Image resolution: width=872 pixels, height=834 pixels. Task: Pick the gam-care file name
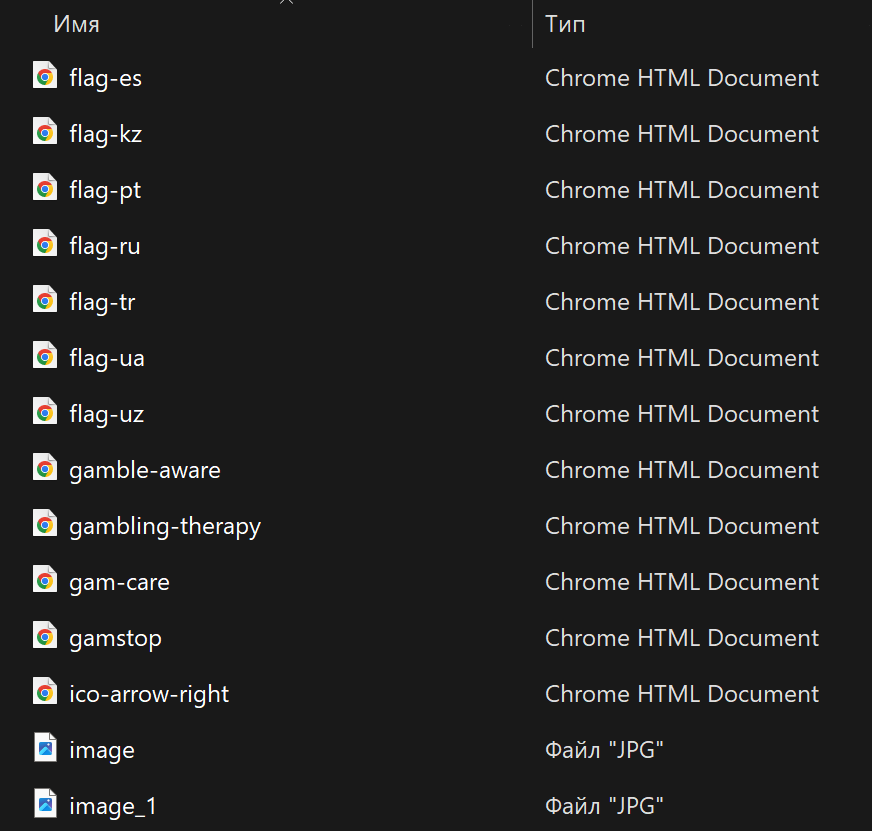click(119, 582)
